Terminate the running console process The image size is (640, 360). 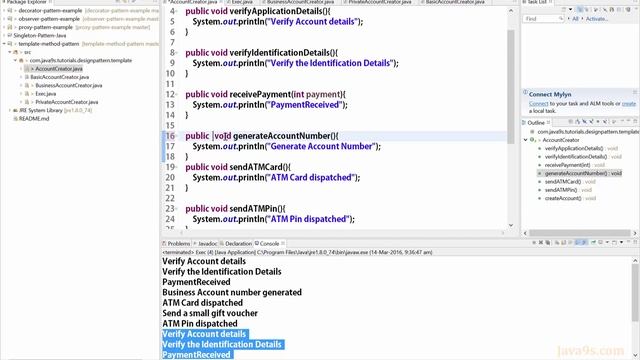coord(534,242)
